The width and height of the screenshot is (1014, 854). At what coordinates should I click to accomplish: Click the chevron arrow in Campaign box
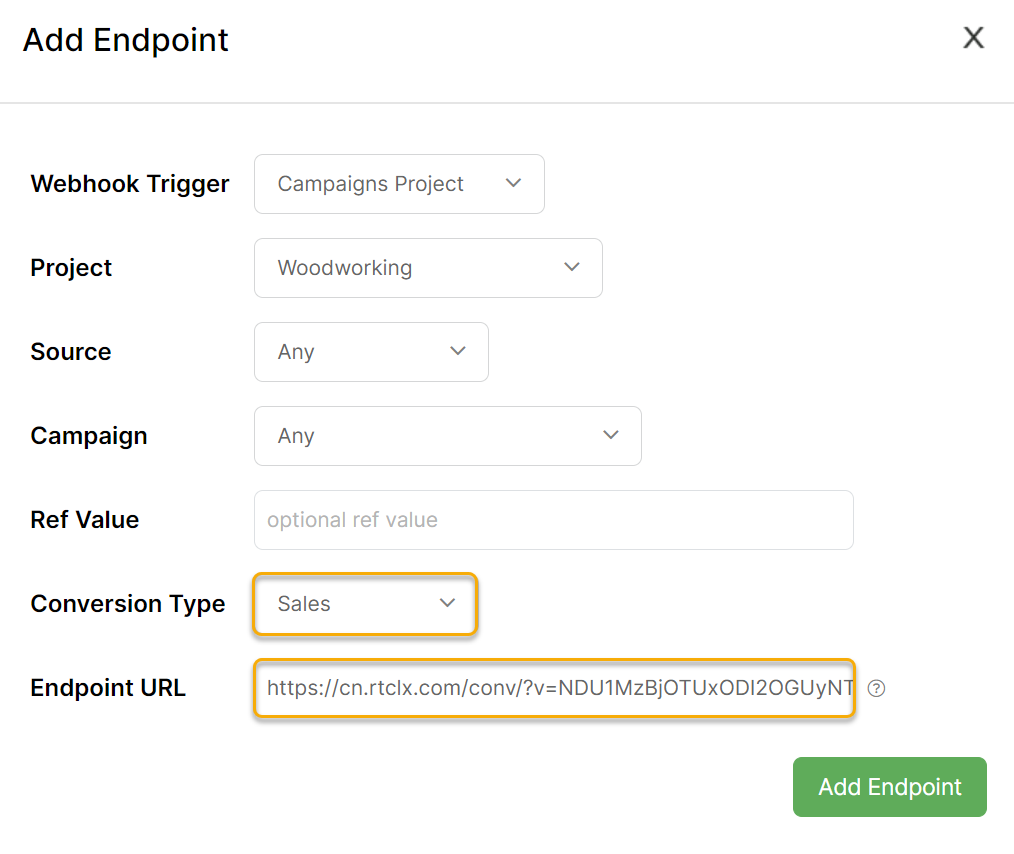(610, 435)
